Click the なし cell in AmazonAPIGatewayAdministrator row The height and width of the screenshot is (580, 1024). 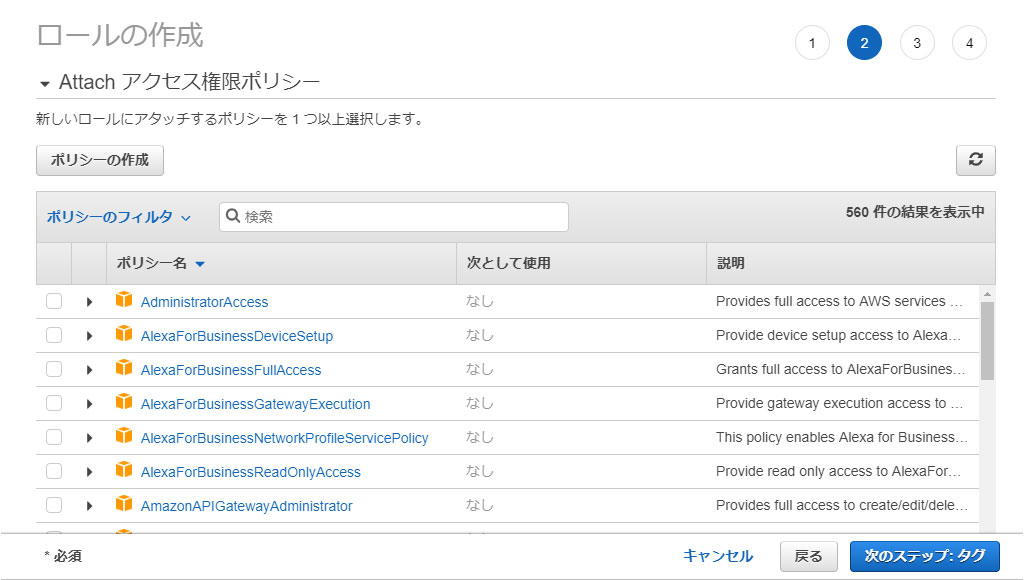pyautogui.click(x=479, y=505)
